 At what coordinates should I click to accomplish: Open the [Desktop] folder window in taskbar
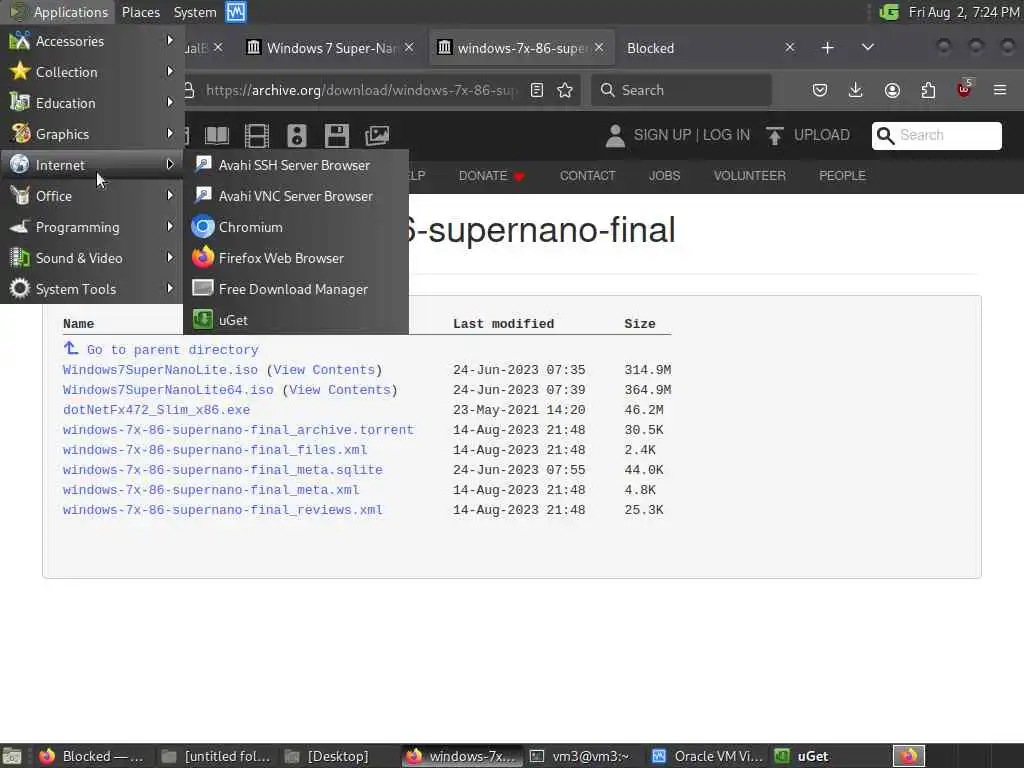pos(339,756)
